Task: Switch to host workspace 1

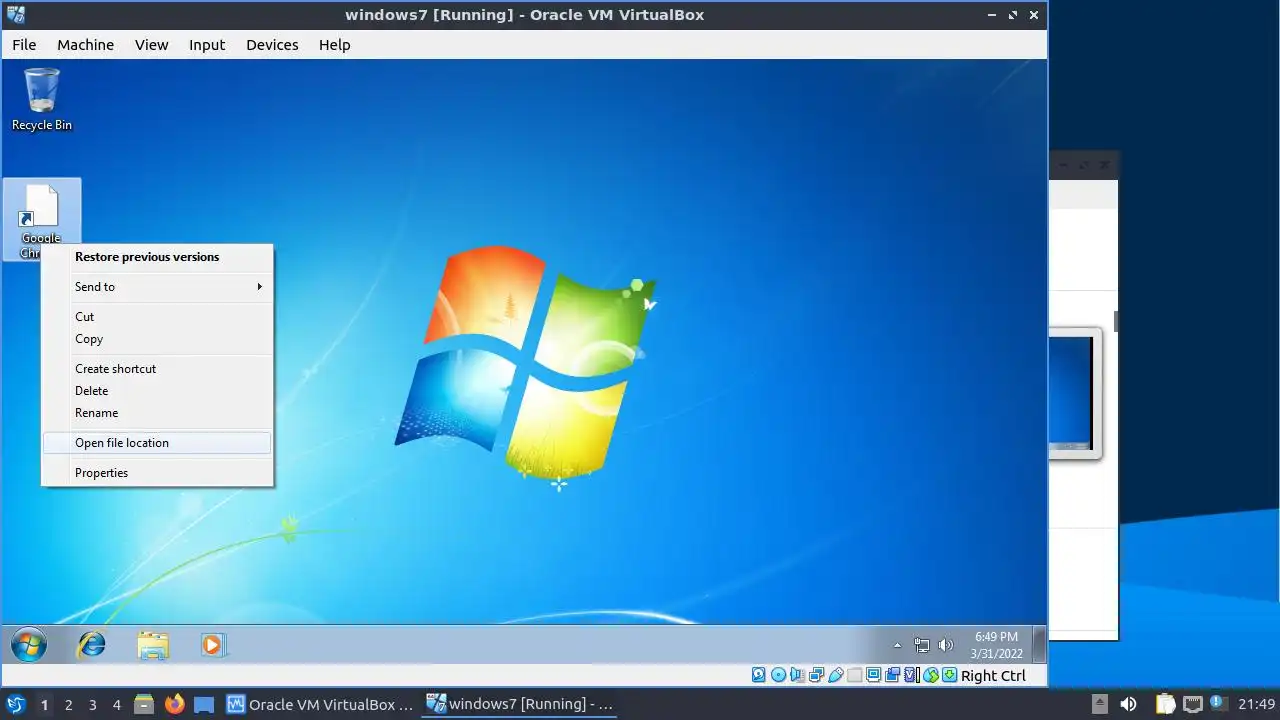Action: [x=44, y=705]
